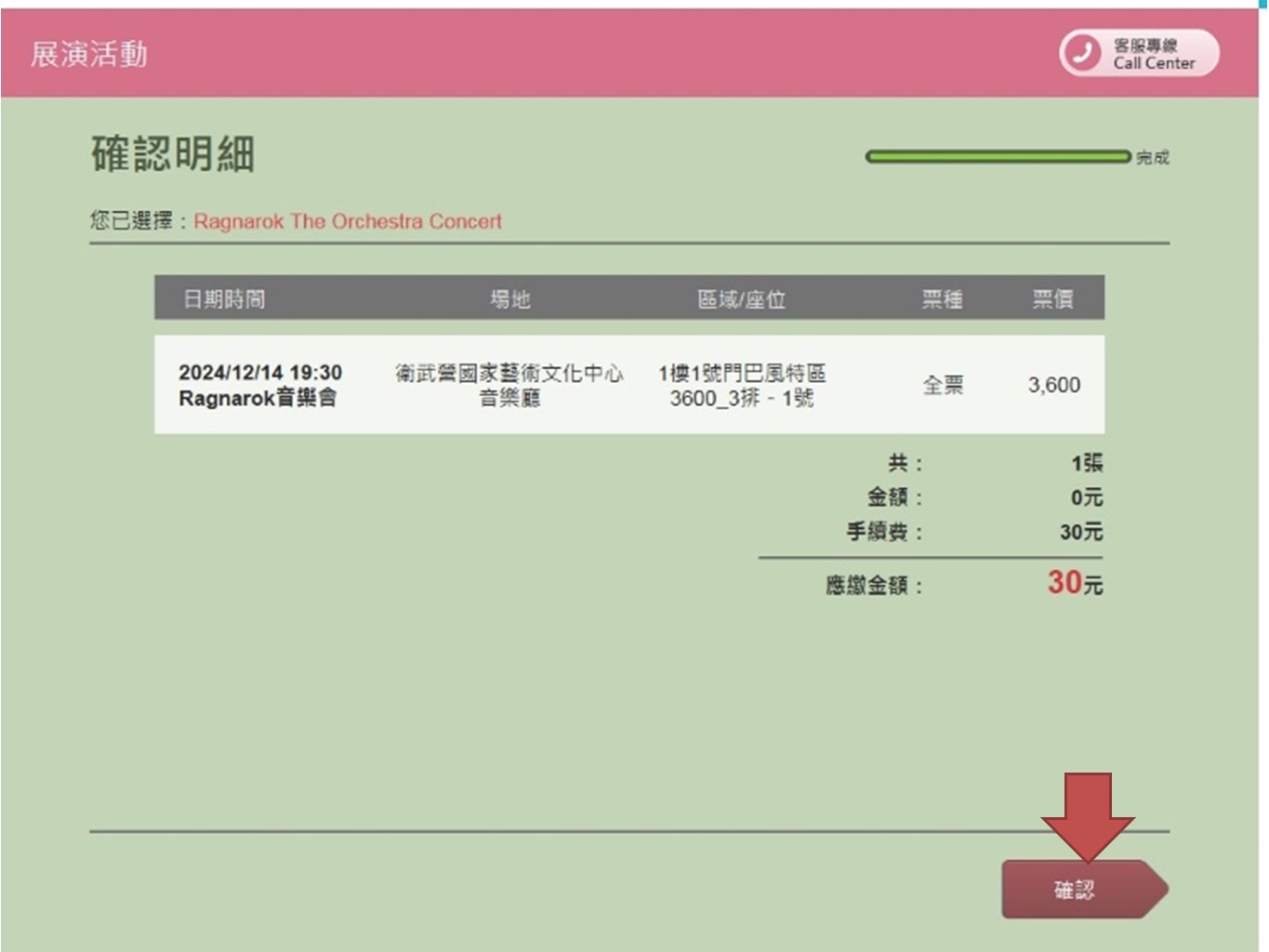1269x952 pixels.
Task: Click seat 1樓1號門巴風特區 cell
Action: click(742, 385)
